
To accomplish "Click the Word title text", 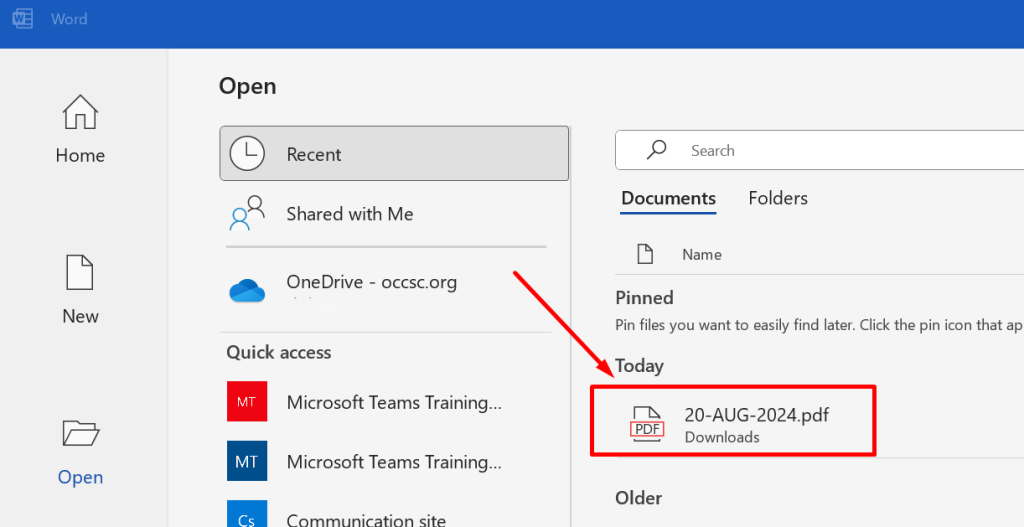I will click(69, 19).
